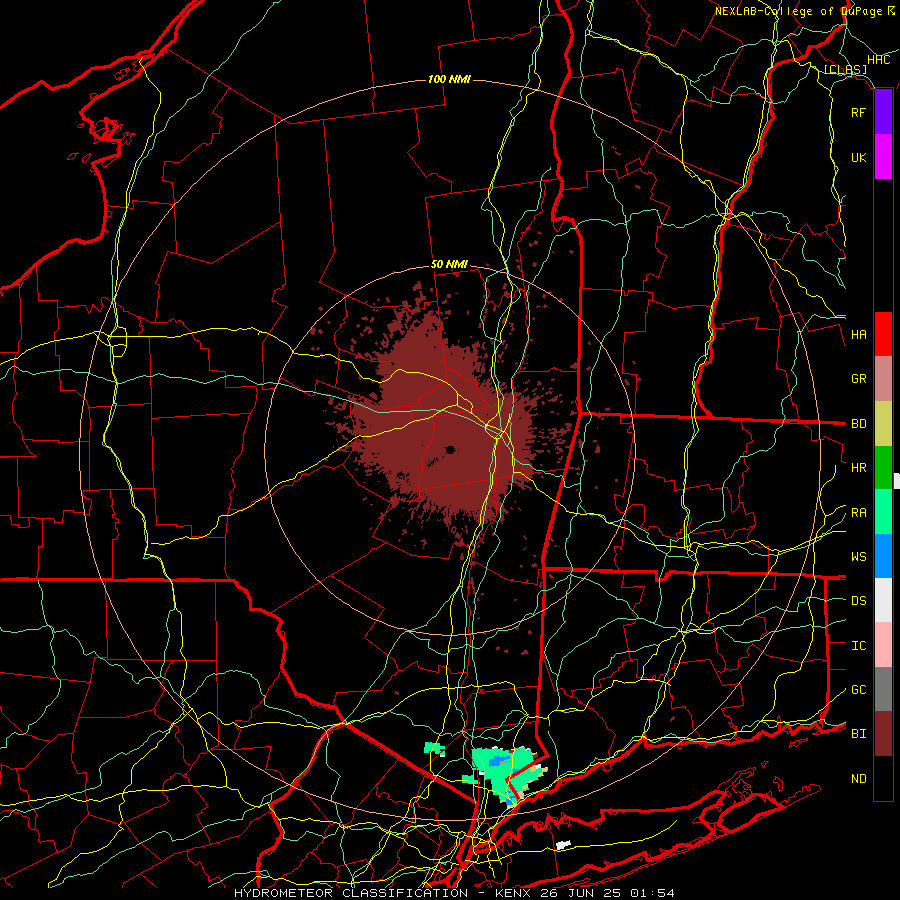This screenshot has width=900, height=900.
Task: Click the BI dark red legend swatch
Action: click(883, 734)
